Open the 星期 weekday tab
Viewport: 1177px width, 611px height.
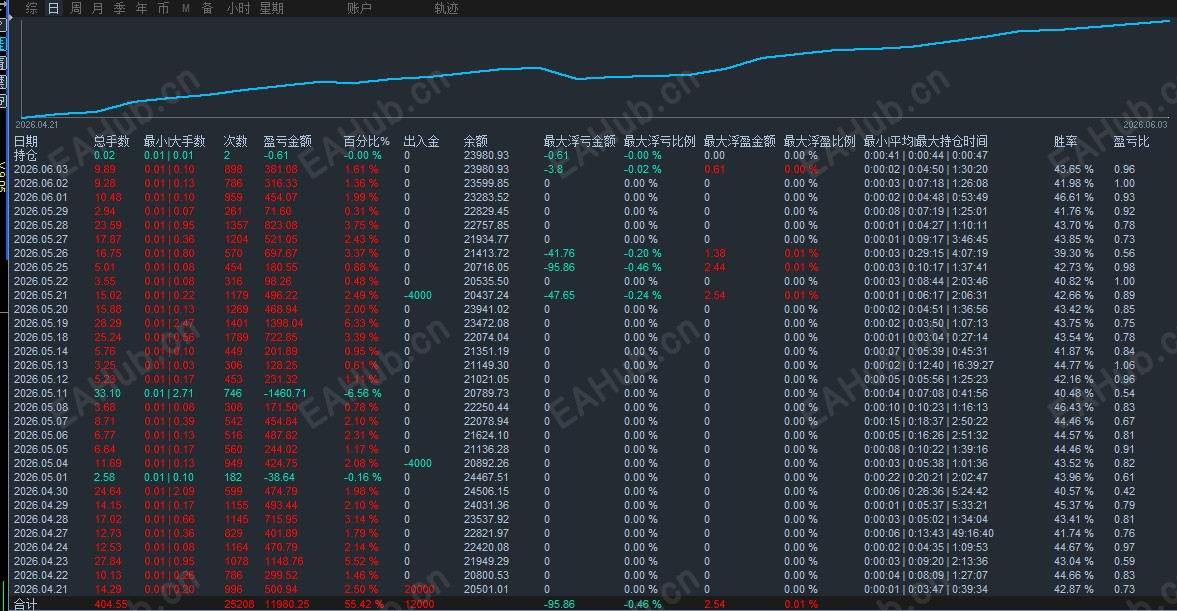click(271, 8)
